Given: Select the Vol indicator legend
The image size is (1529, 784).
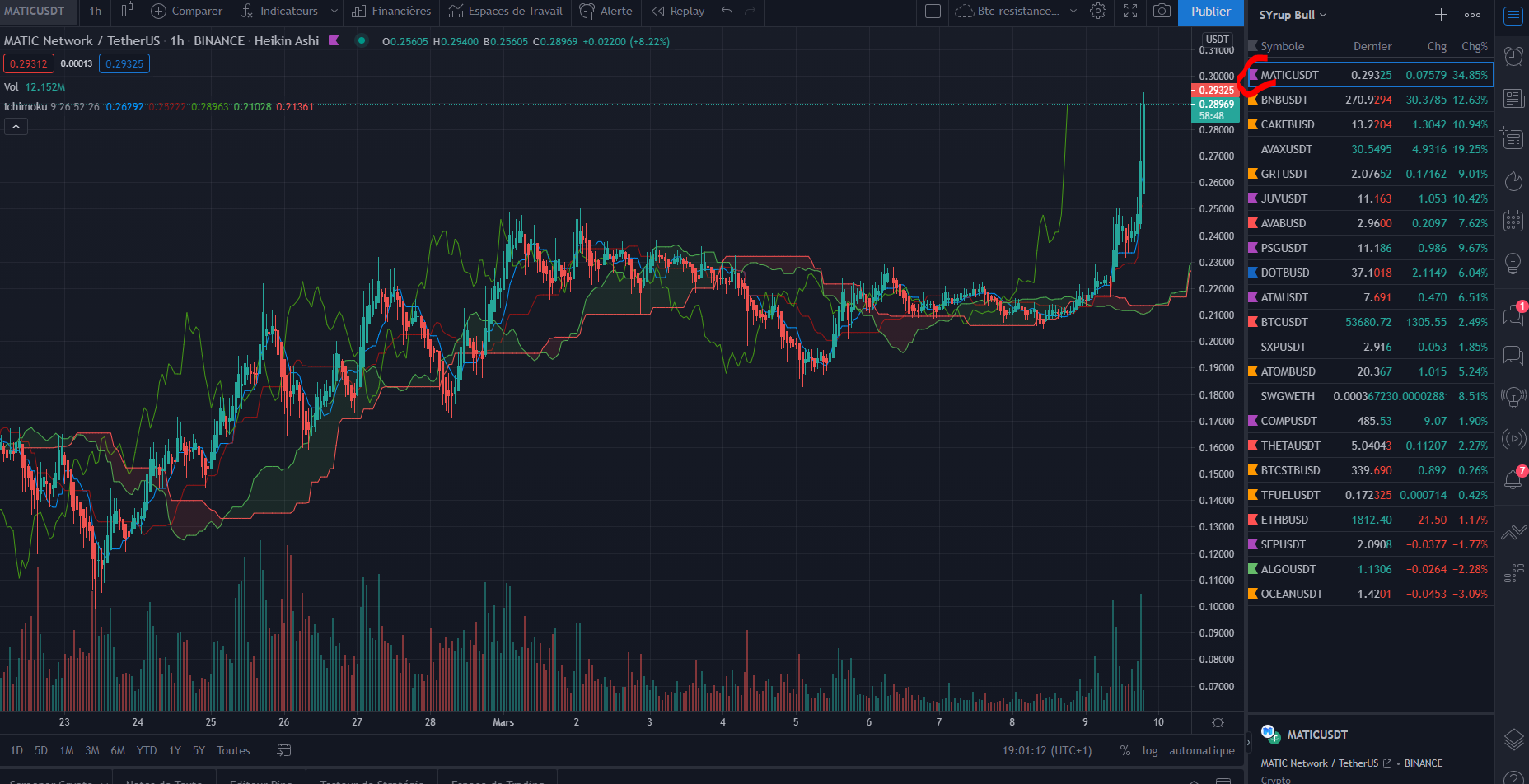Looking at the screenshot, I should point(12,86).
